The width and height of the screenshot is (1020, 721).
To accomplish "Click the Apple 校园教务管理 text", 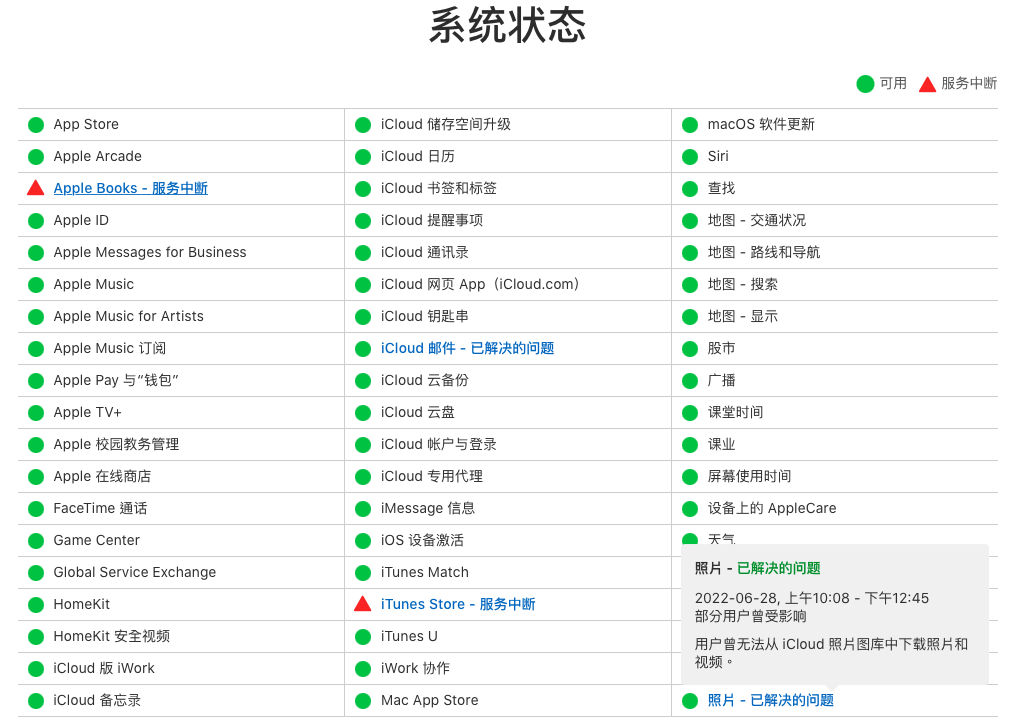I will click(116, 444).
